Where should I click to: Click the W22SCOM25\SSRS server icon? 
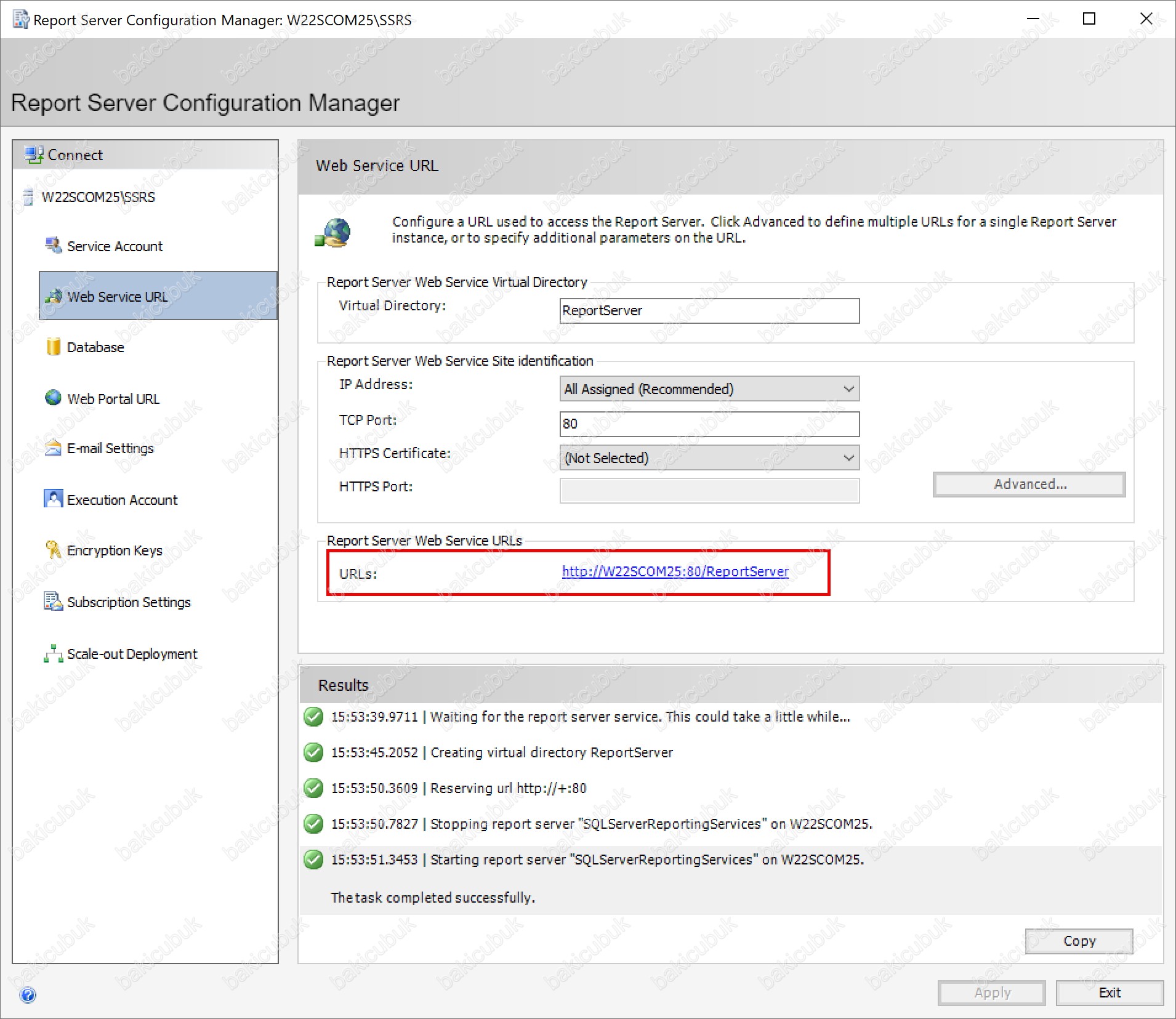coord(28,197)
